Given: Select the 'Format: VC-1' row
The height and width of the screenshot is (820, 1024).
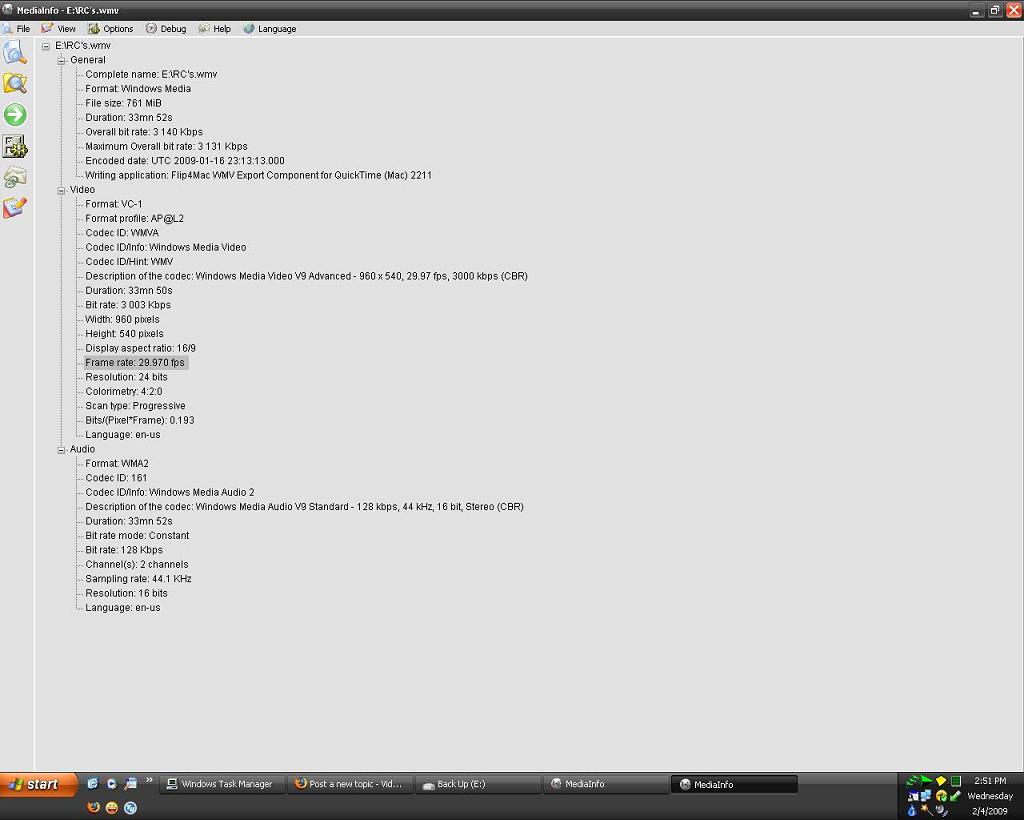Looking at the screenshot, I should tap(114, 204).
